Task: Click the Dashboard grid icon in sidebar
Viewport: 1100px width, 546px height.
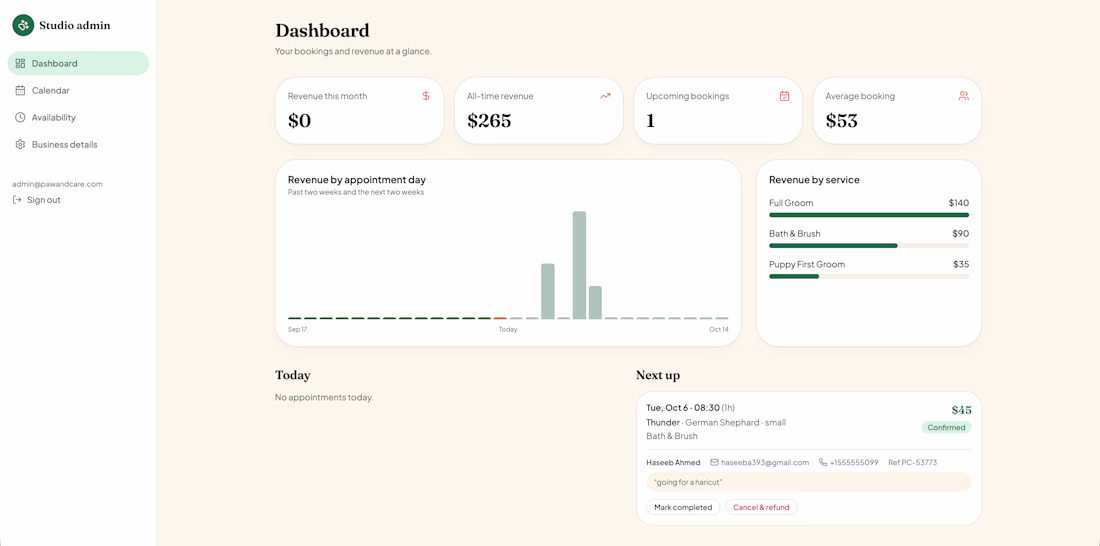Action: 20,63
